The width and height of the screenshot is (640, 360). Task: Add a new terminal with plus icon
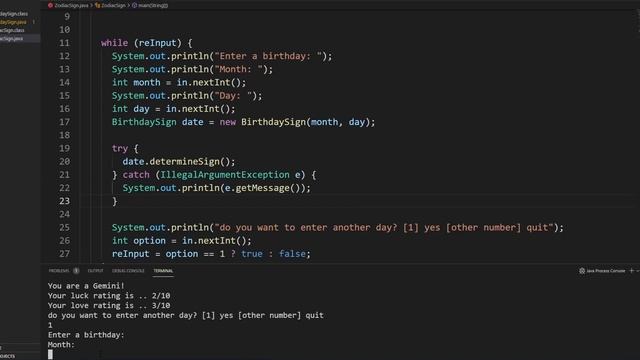coord(631,271)
